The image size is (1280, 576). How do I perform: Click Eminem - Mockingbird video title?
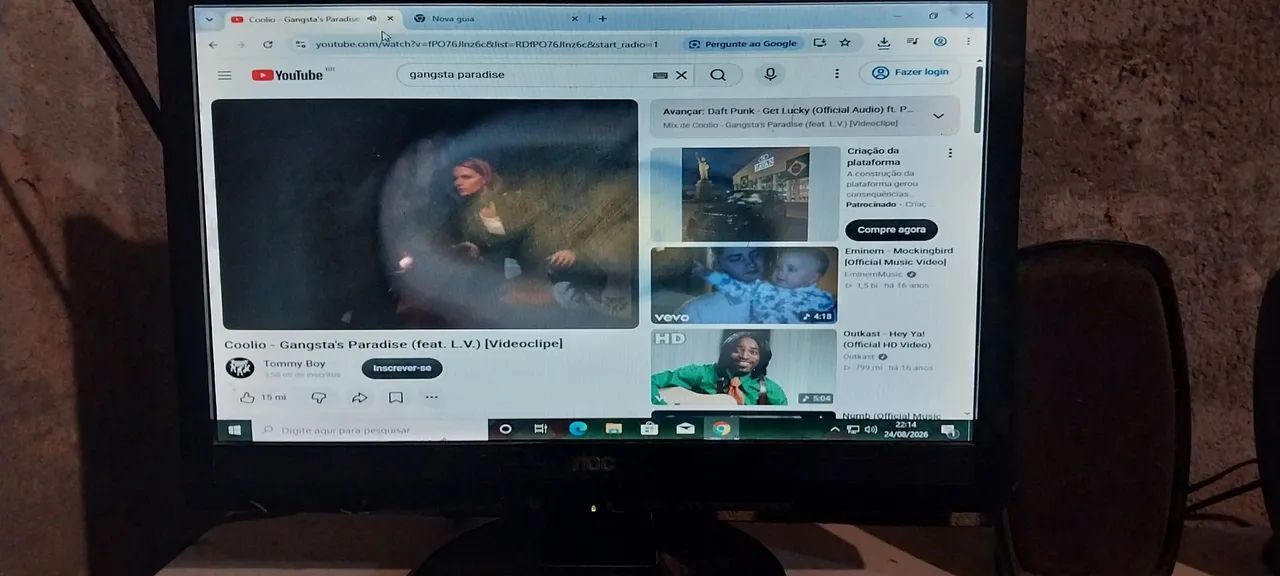tap(899, 256)
